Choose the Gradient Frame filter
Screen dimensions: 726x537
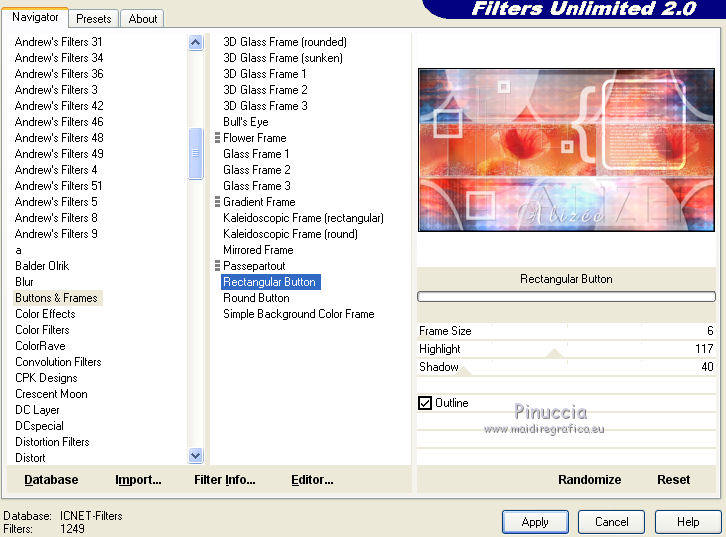click(259, 202)
